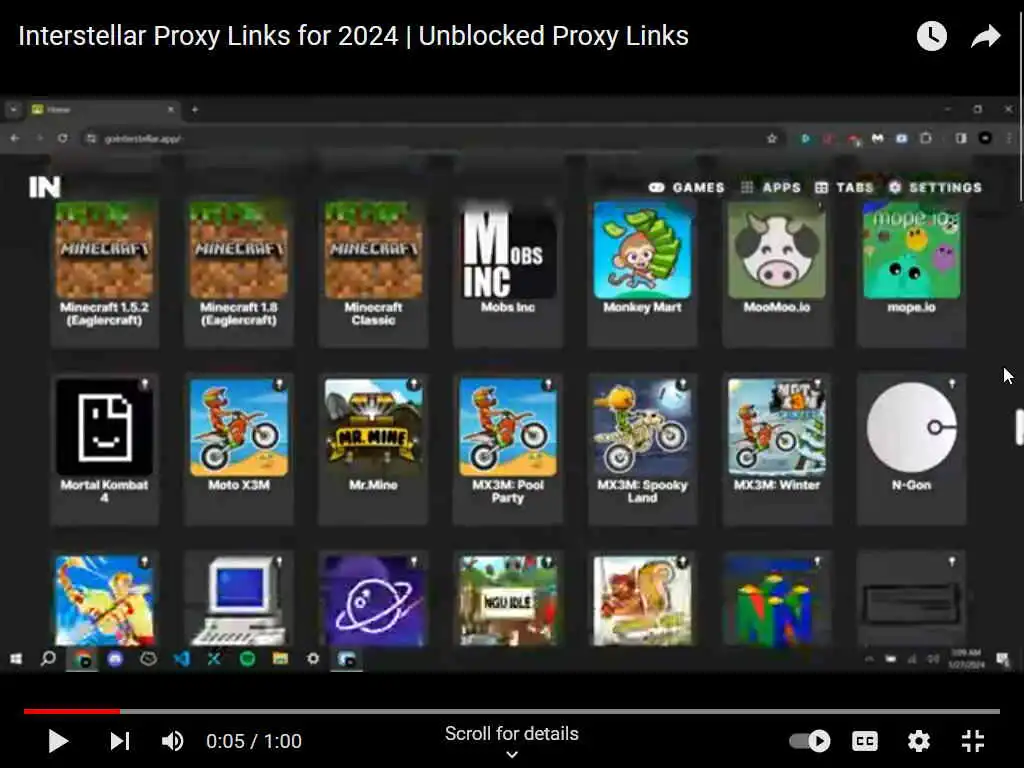1024x768 pixels.
Task: Click the Watch Later clock icon
Action: 931,36
